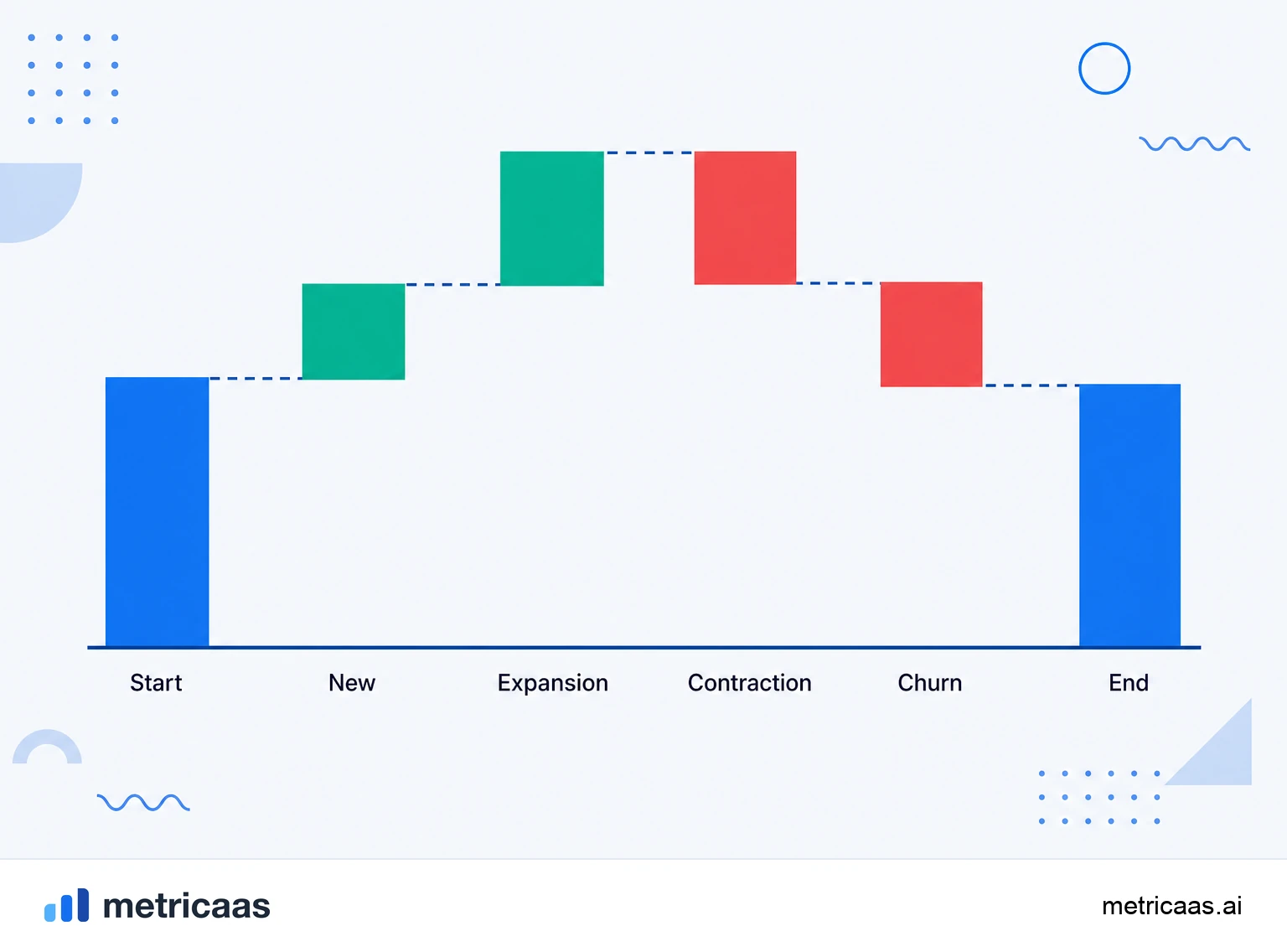Click the wavy line under the circle
Viewport: 1287px width, 952px height.
pyautogui.click(x=1195, y=144)
